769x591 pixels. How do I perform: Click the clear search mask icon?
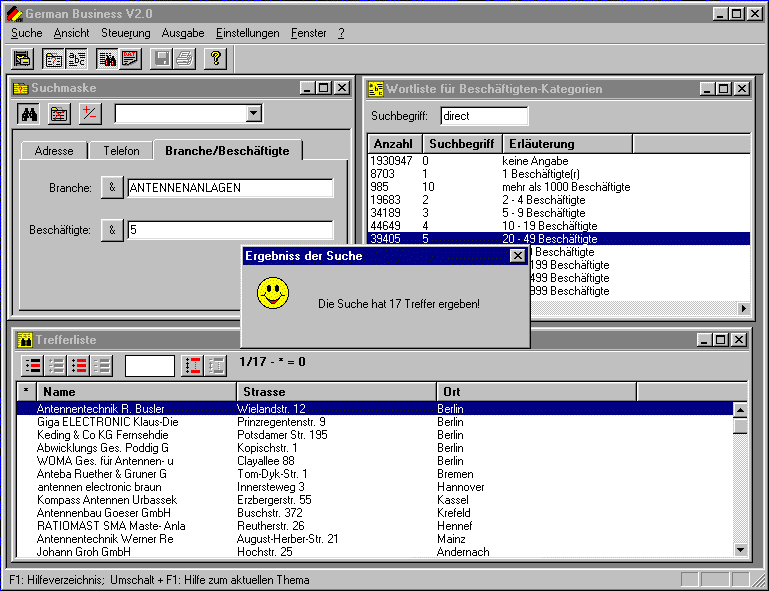[x=59, y=113]
